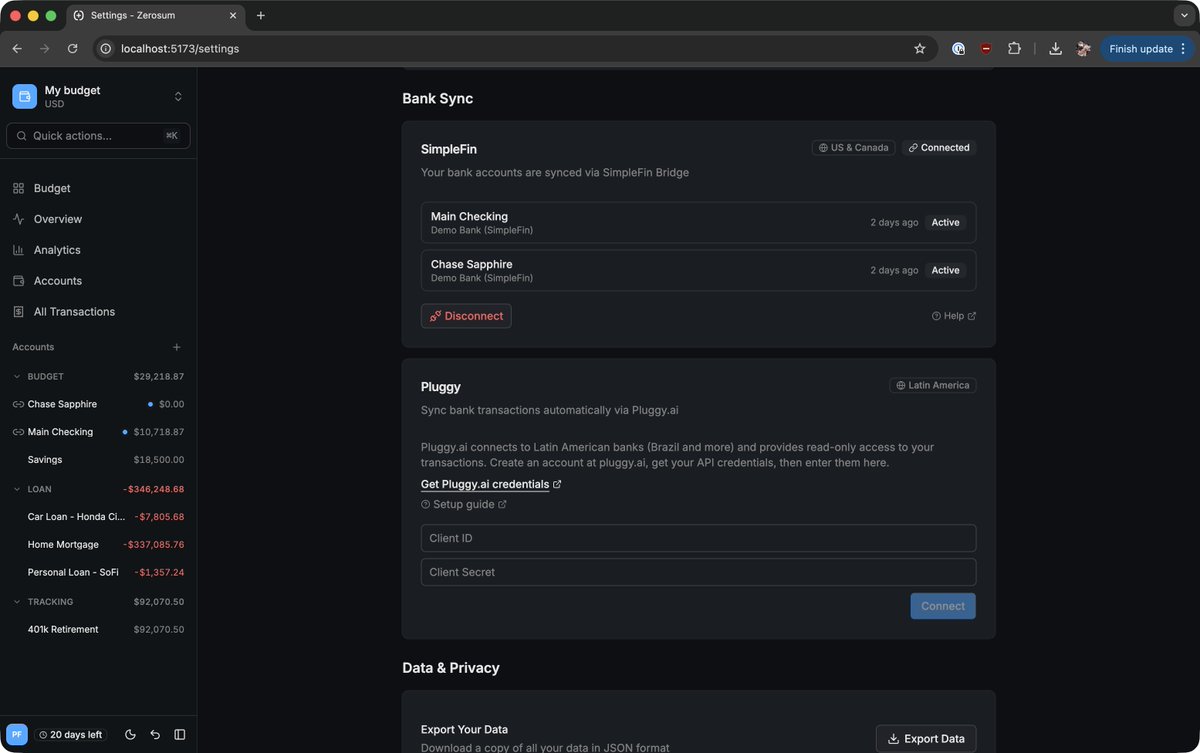Open the Extensions puzzle icon
The height and width of the screenshot is (753, 1200).
click(x=1014, y=48)
